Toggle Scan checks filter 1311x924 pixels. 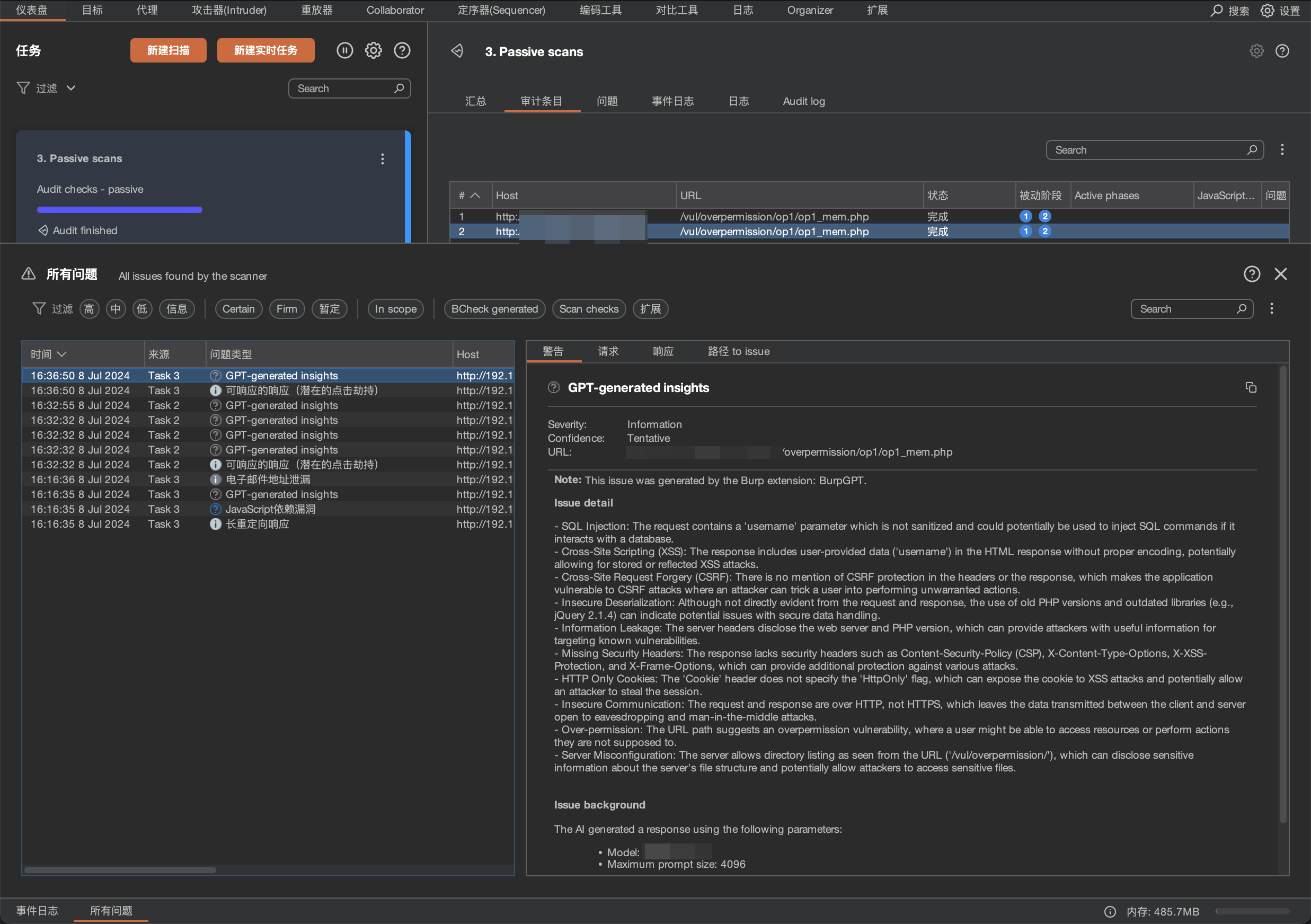click(589, 309)
